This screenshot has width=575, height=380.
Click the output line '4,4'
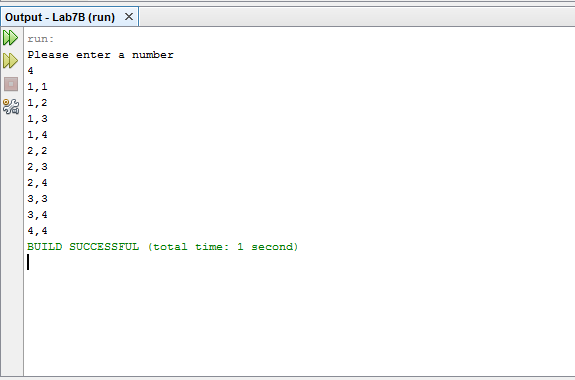pos(37,231)
